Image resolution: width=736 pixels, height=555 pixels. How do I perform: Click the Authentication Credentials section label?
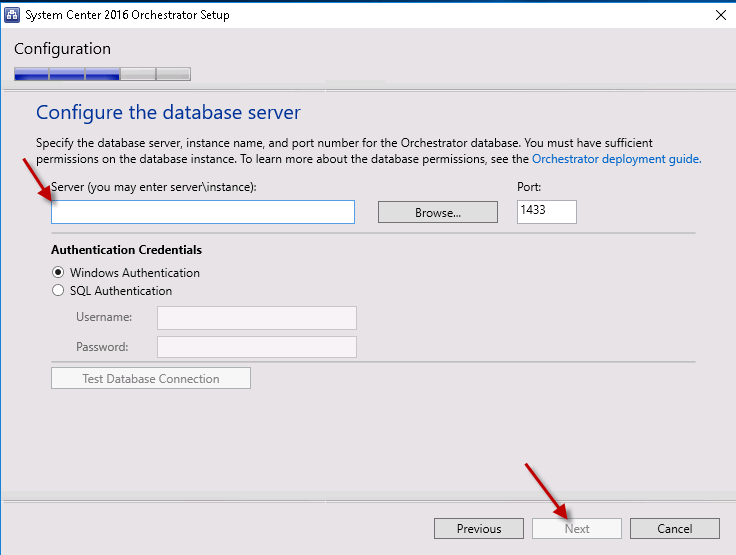click(126, 250)
